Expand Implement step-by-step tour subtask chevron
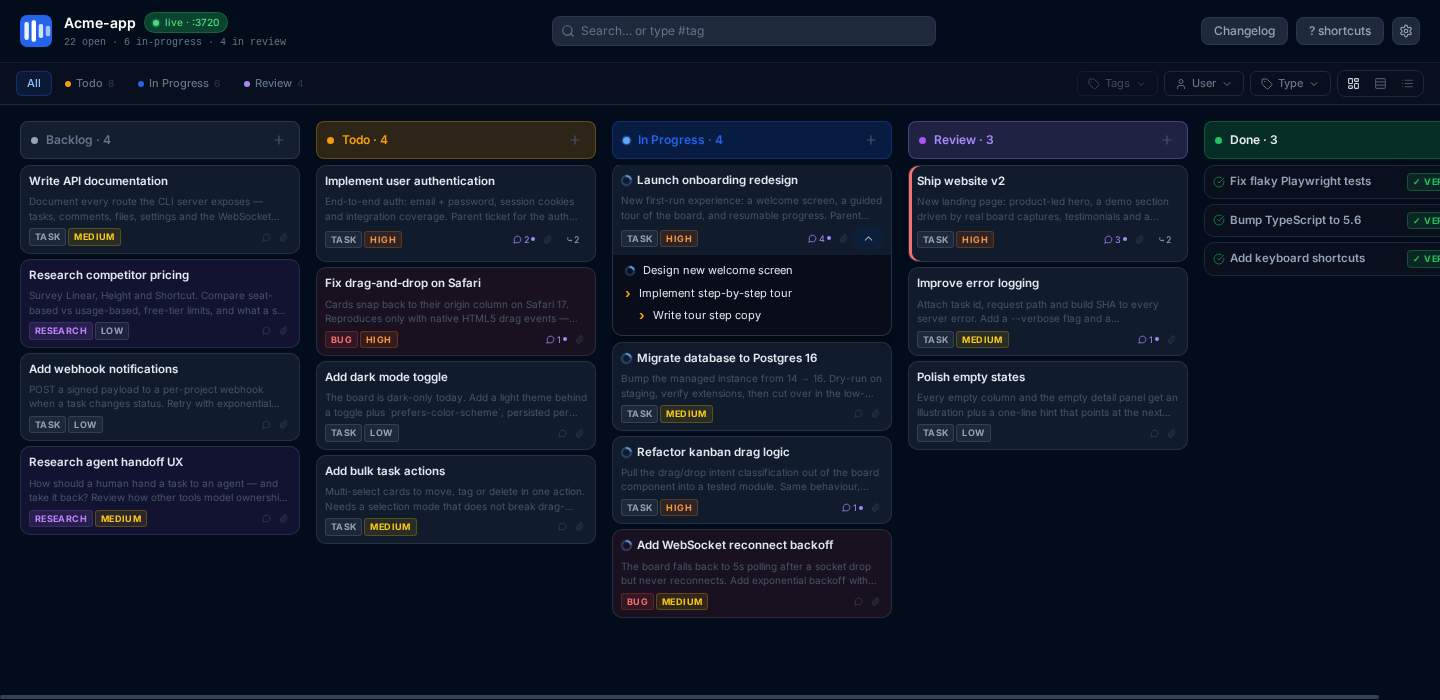1440x700 pixels. click(x=628, y=294)
